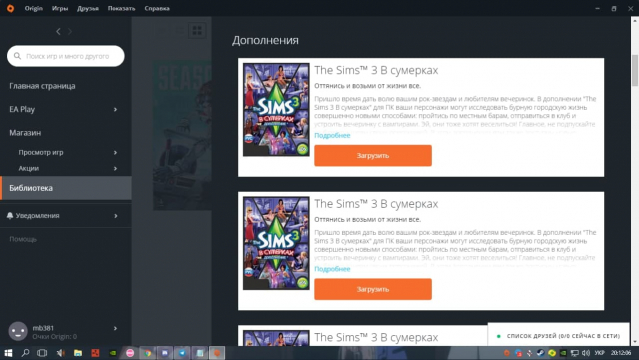This screenshot has height=360, width=639.
Task: Expand the Акции submenu arrow
Action: tap(115, 168)
